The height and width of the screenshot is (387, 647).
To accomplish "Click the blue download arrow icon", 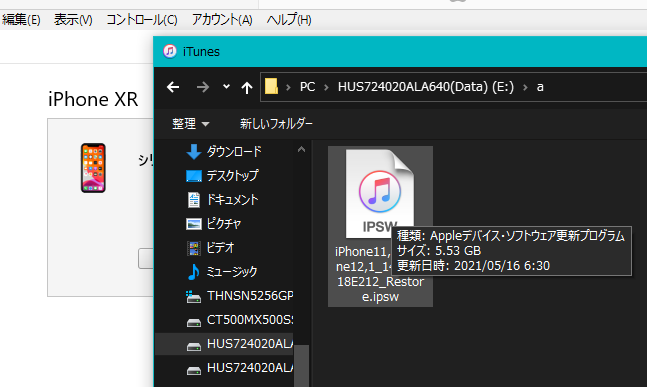I will click(x=194, y=151).
